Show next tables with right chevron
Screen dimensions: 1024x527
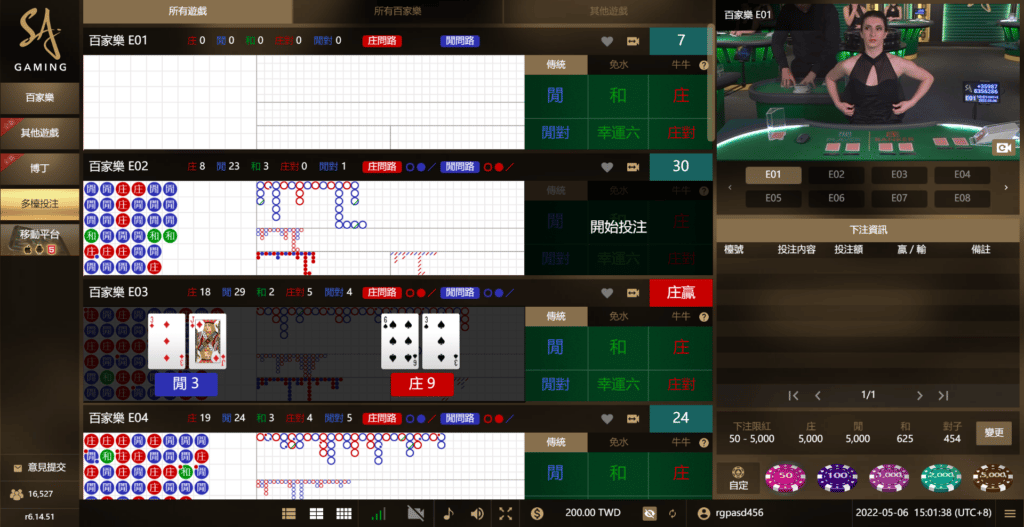click(1005, 187)
